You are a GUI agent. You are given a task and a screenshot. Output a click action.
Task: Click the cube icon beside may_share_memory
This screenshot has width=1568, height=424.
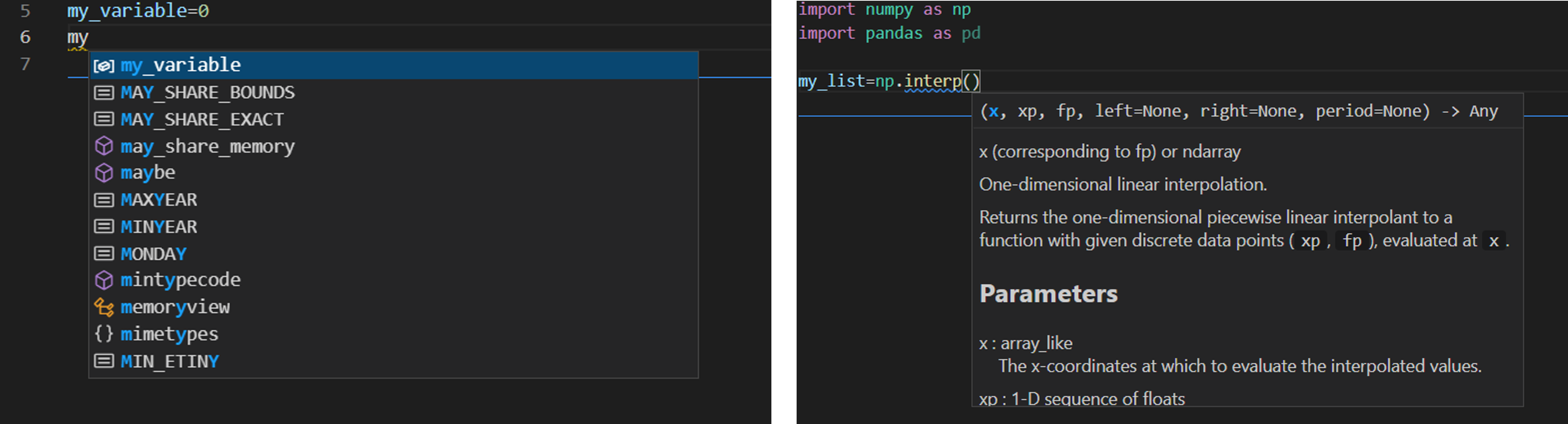coord(104,146)
